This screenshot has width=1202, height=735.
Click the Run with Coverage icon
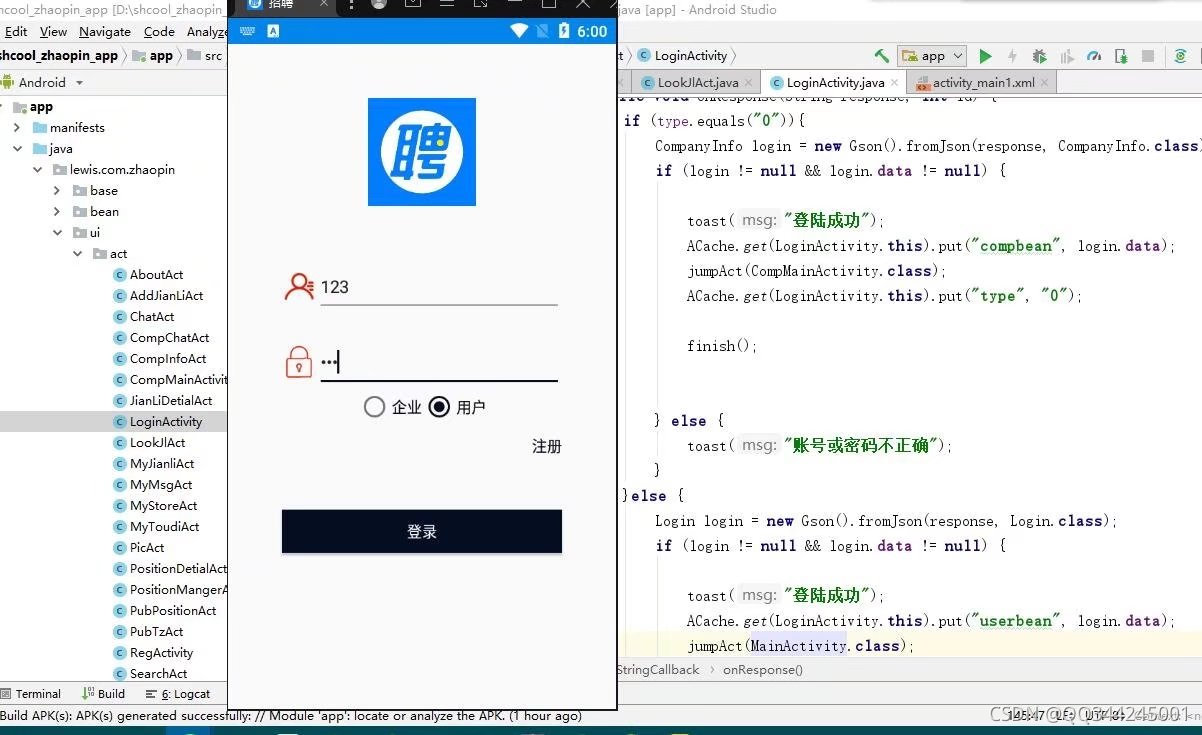point(1067,56)
